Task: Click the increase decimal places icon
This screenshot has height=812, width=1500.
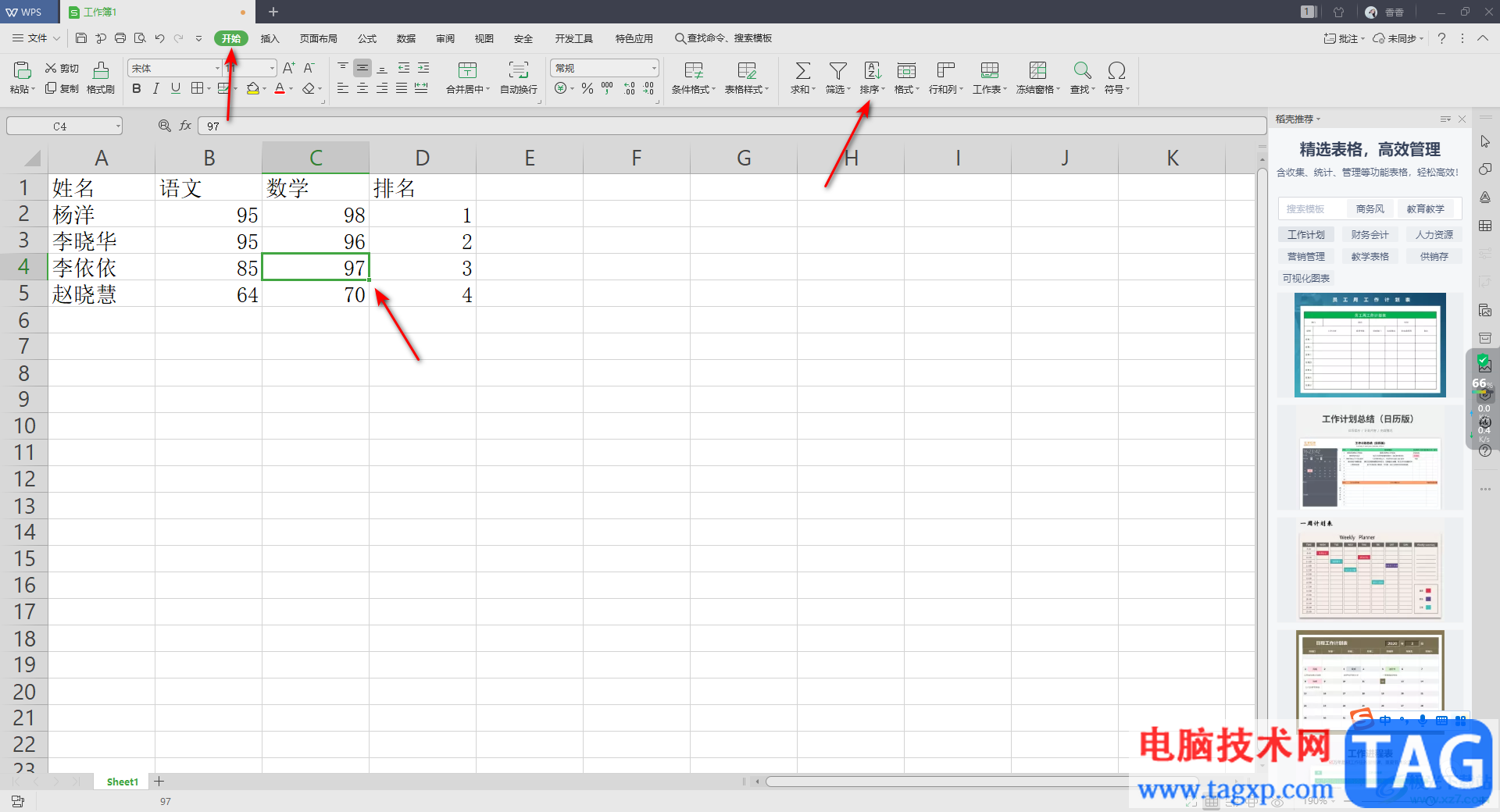Action: [629, 89]
